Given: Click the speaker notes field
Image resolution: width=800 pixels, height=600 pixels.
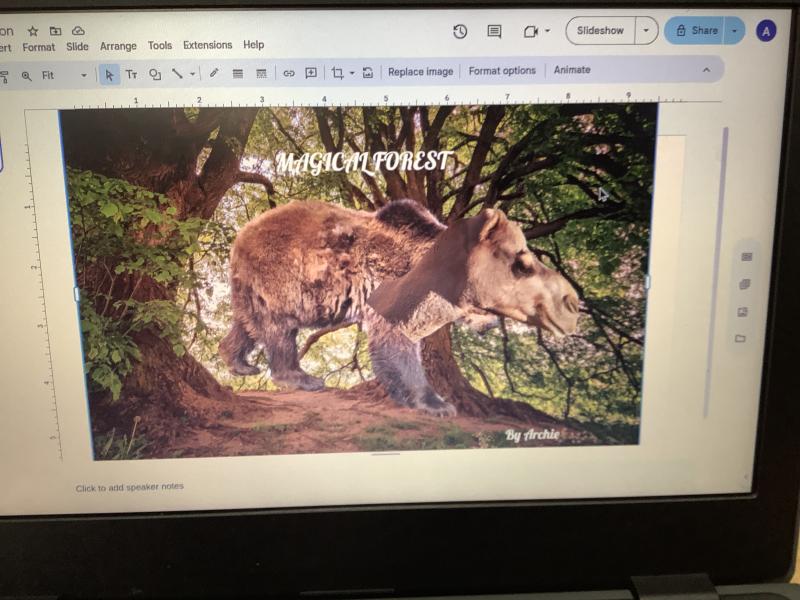Looking at the screenshot, I should click(130, 487).
